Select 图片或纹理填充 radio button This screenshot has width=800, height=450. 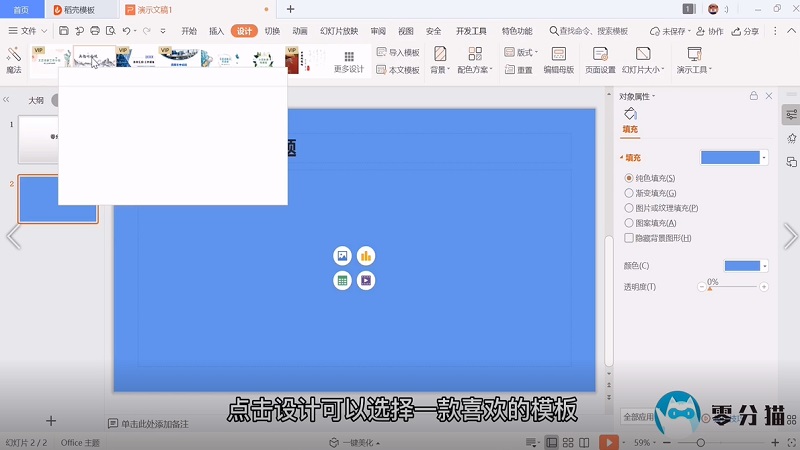click(x=629, y=208)
